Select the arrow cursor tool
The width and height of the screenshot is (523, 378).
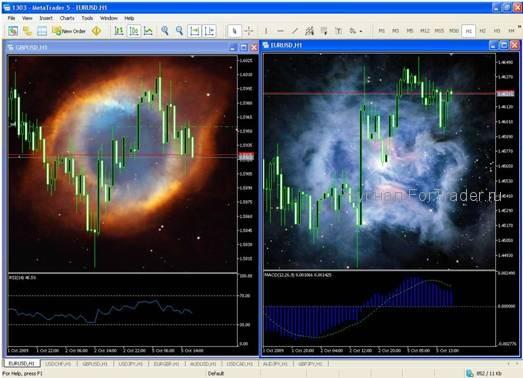pos(234,31)
